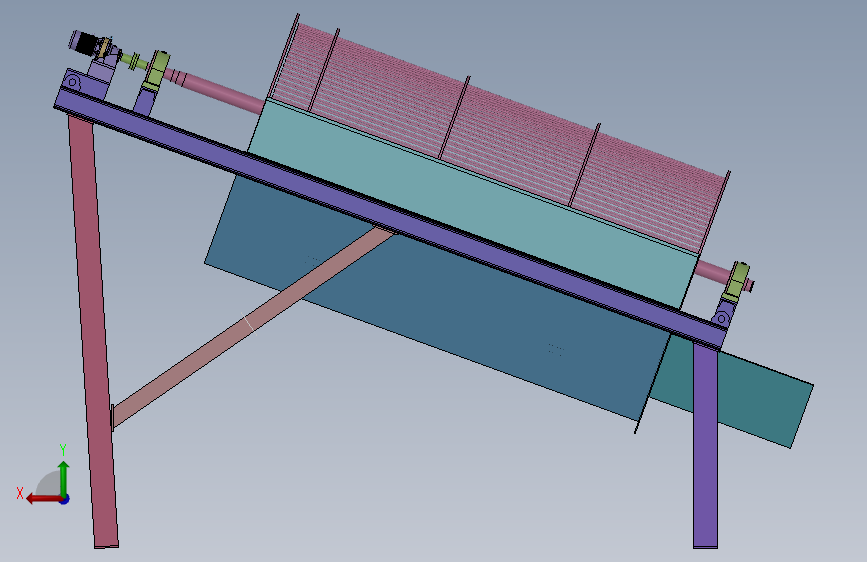Select the purple post under left bearing
The width and height of the screenshot is (867, 562).
tap(143, 102)
